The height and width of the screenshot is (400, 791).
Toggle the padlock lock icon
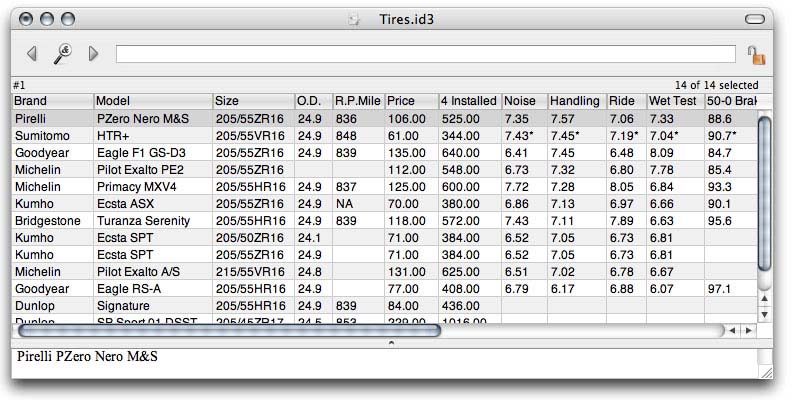tap(756, 55)
